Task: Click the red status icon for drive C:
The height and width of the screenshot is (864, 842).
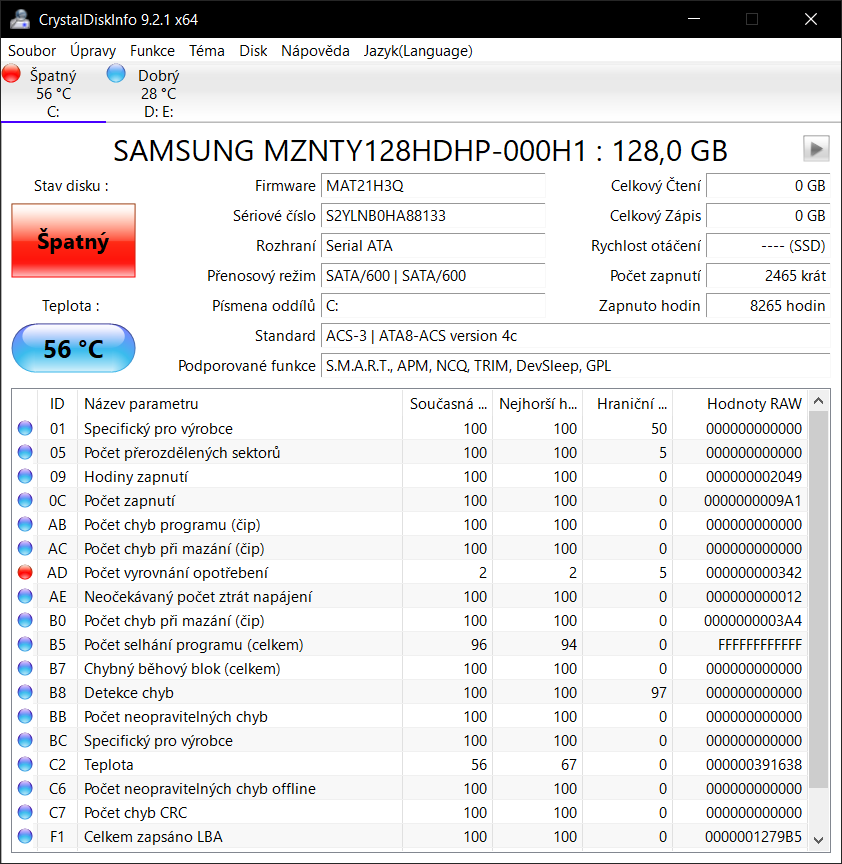Action: (12, 73)
